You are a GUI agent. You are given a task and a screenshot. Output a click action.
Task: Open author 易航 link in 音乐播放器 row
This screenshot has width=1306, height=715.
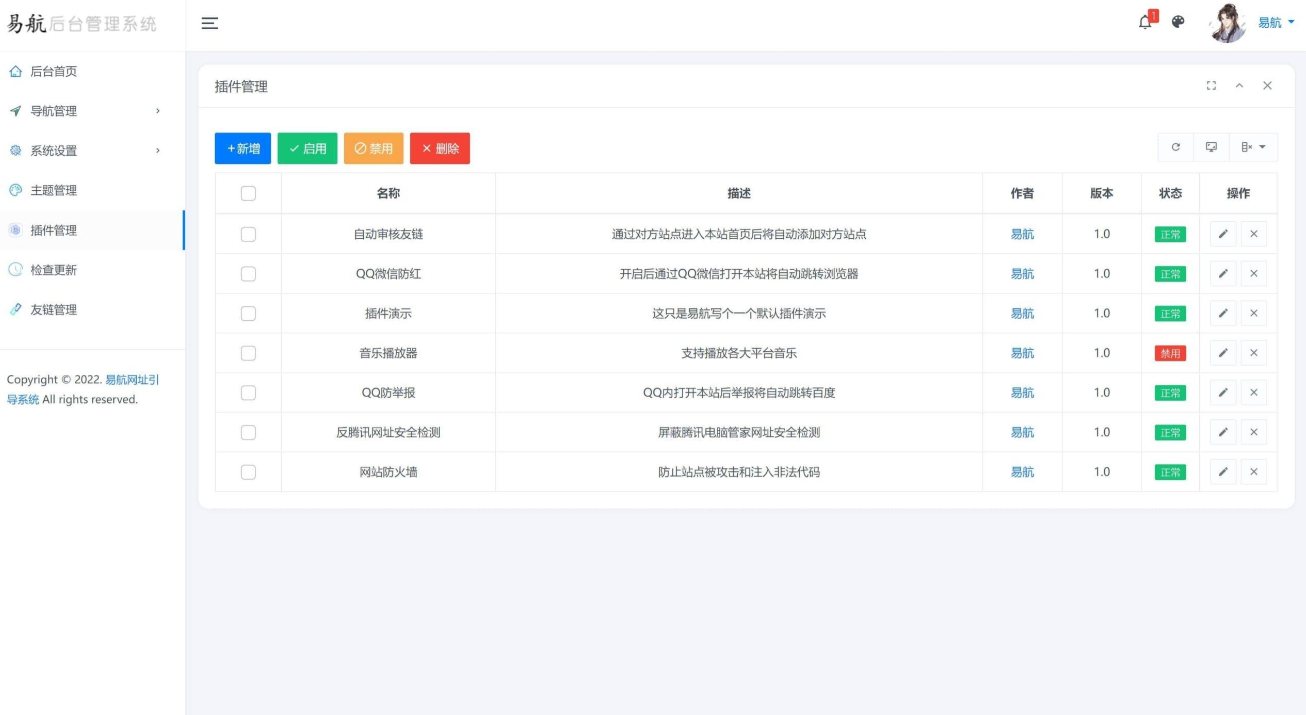coord(1022,353)
